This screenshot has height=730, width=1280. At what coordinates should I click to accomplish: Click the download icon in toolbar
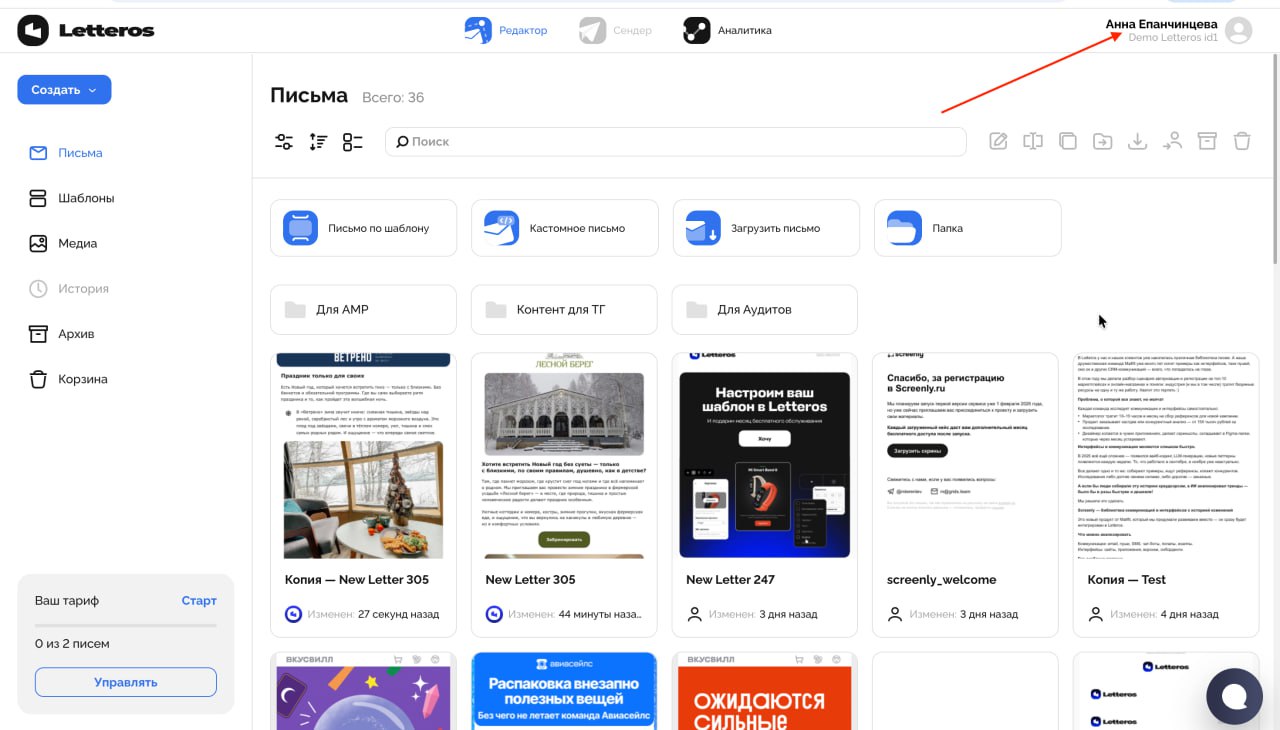pos(1137,142)
